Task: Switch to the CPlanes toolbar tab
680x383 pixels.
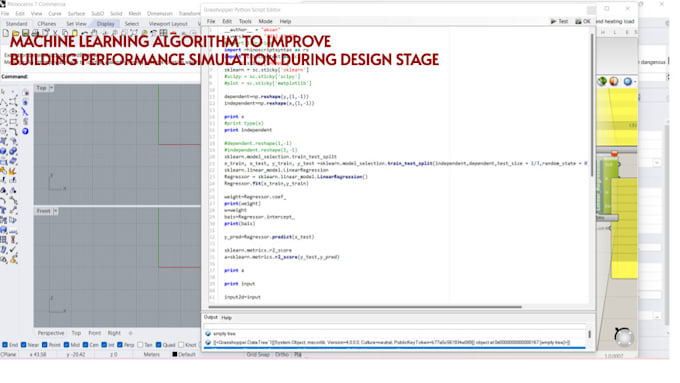Action: click(46, 24)
